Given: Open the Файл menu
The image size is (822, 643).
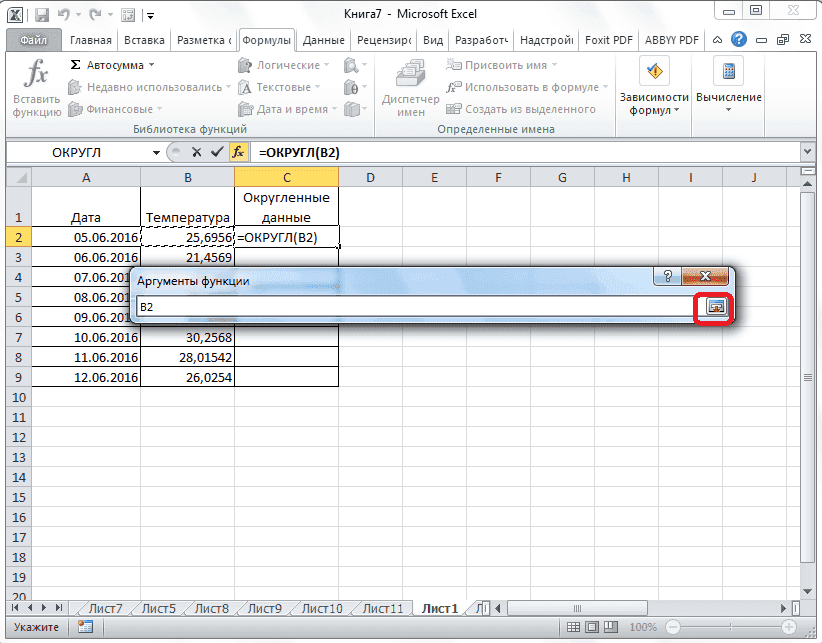Looking at the screenshot, I should tap(35, 40).
